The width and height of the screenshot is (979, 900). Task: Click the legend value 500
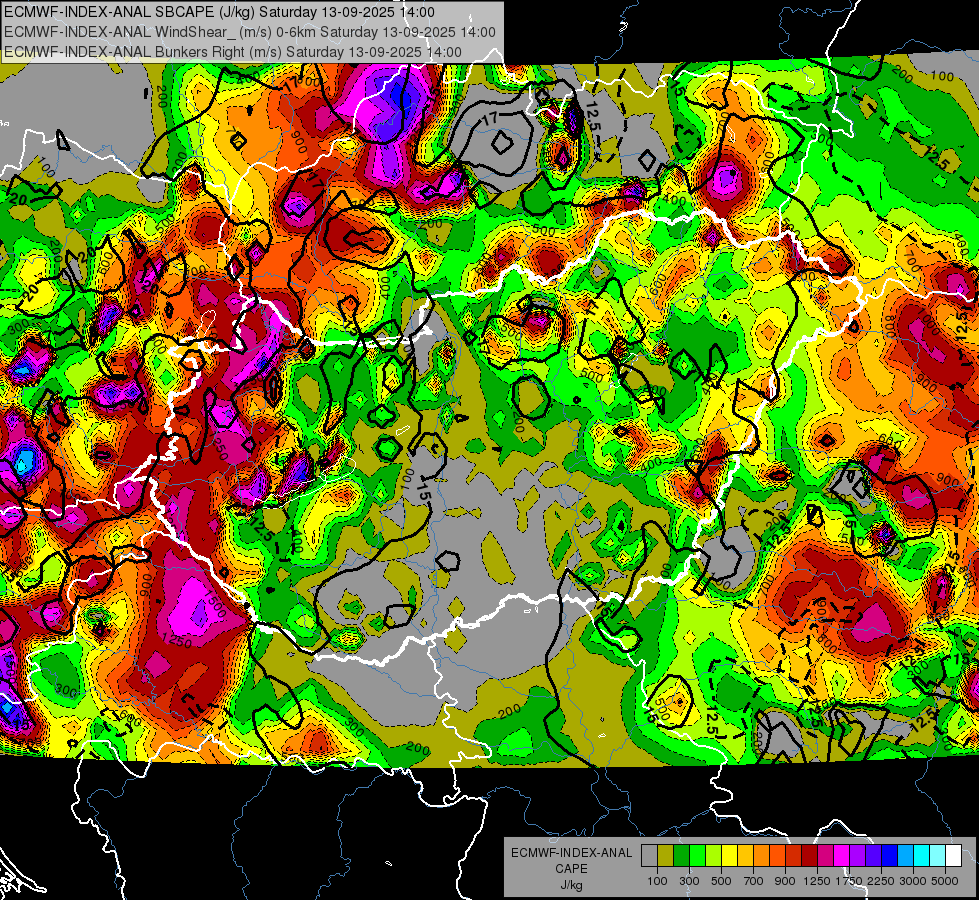tap(721, 881)
